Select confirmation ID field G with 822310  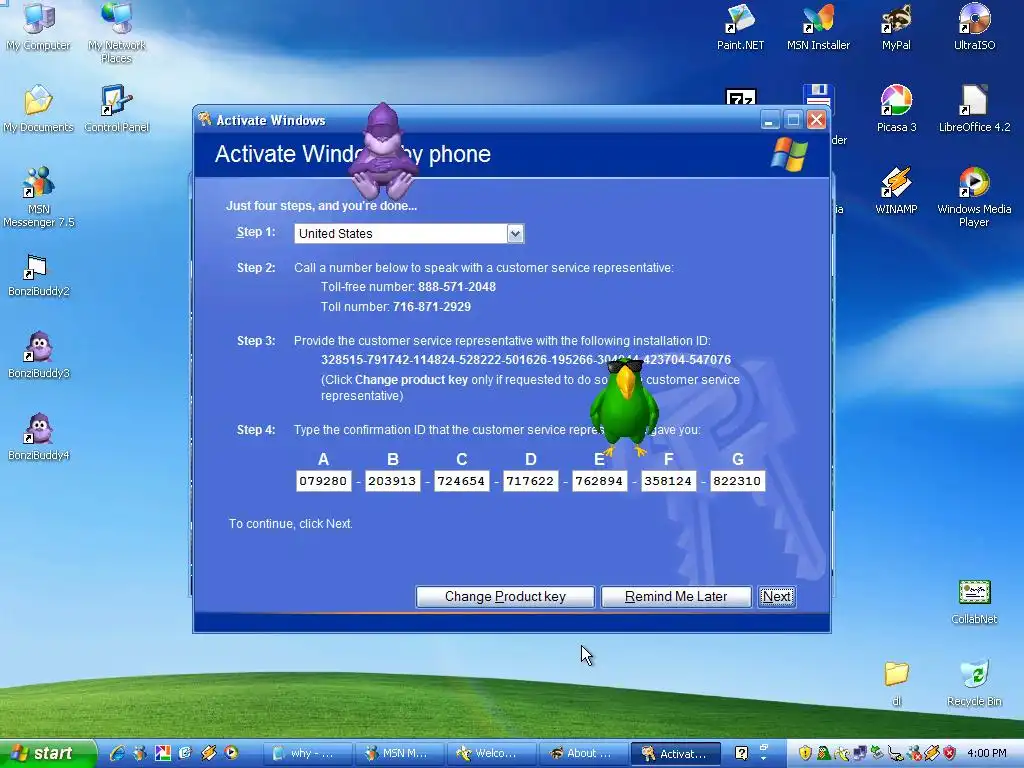(737, 481)
